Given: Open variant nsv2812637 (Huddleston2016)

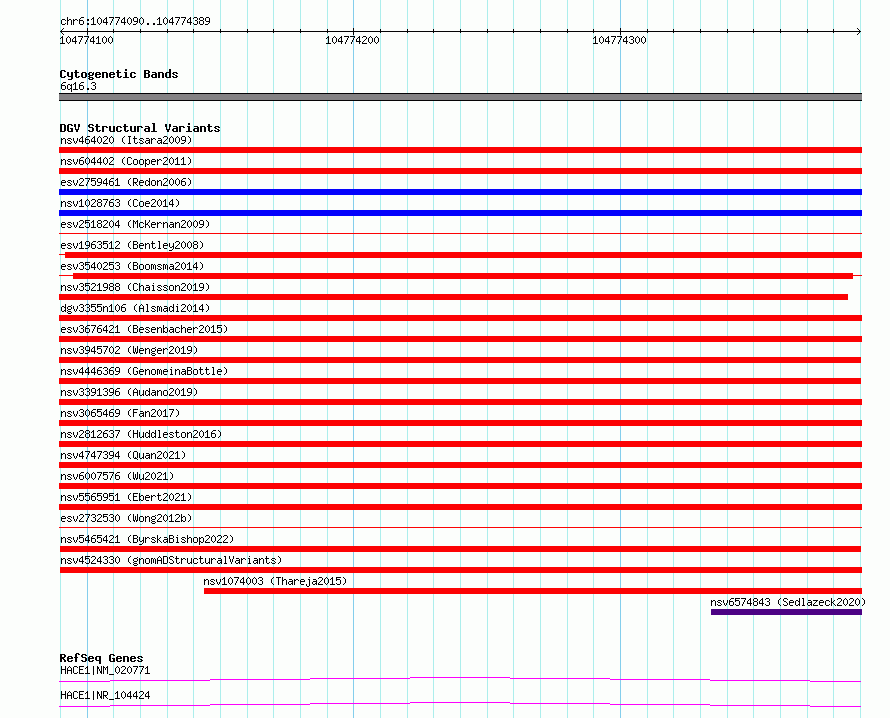Looking at the screenshot, I should tap(141, 434).
